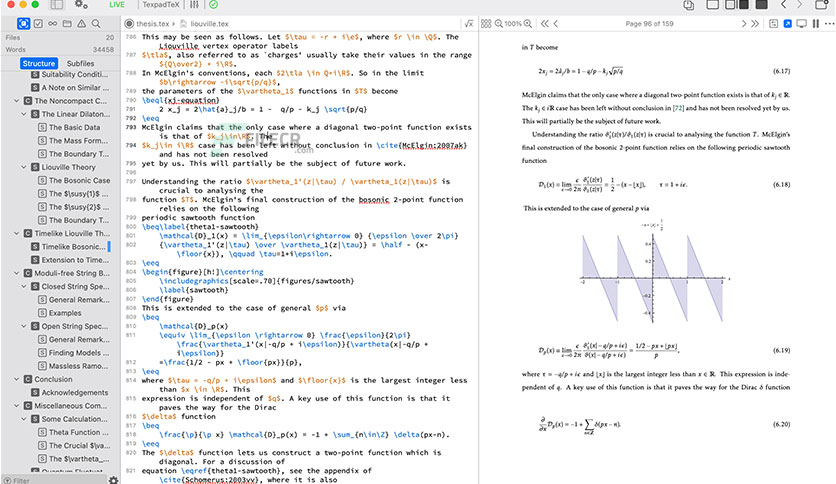Open presentation display monitor icon
Image resolution: width=836 pixels, height=484 pixels.
(801, 23)
